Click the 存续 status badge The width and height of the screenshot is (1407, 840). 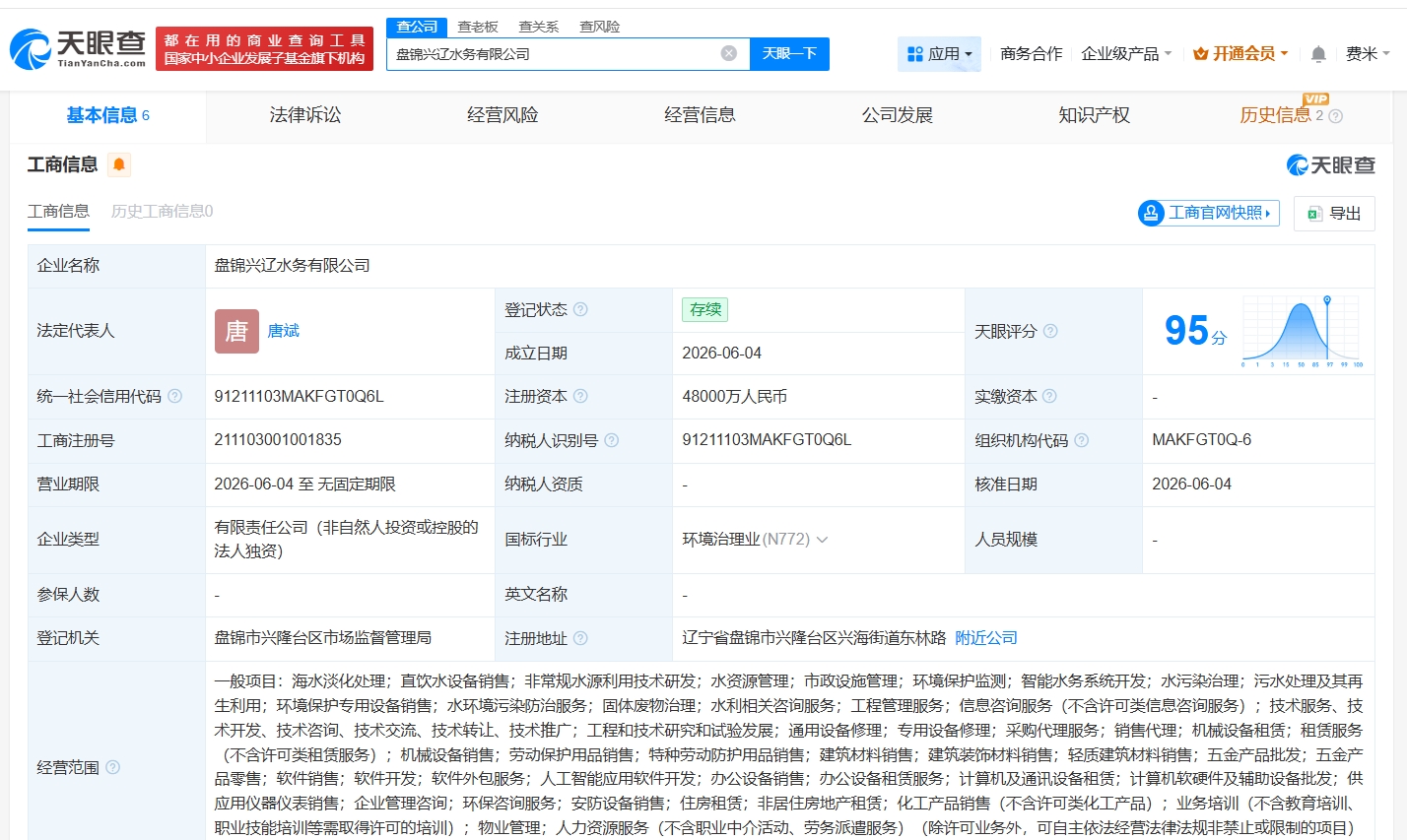(705, 309)
